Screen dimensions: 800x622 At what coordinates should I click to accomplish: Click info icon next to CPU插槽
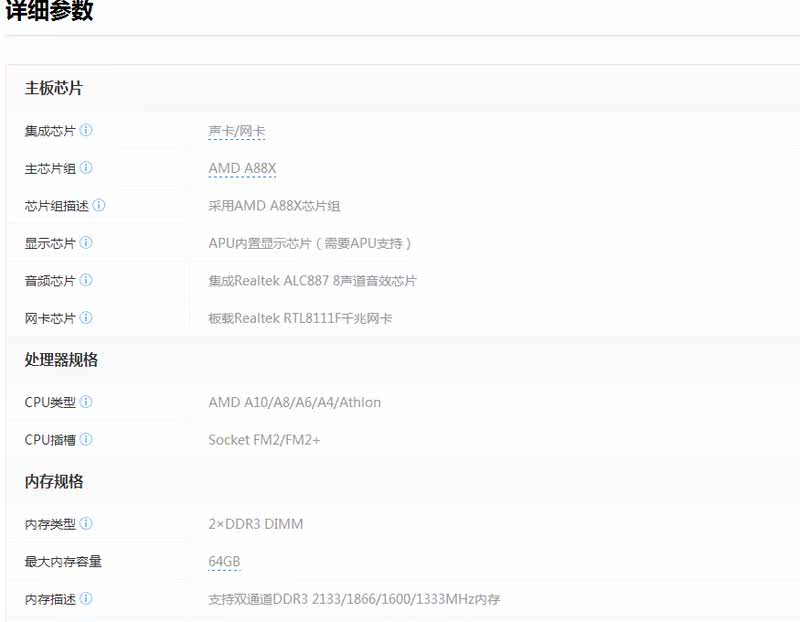(86, 439)
